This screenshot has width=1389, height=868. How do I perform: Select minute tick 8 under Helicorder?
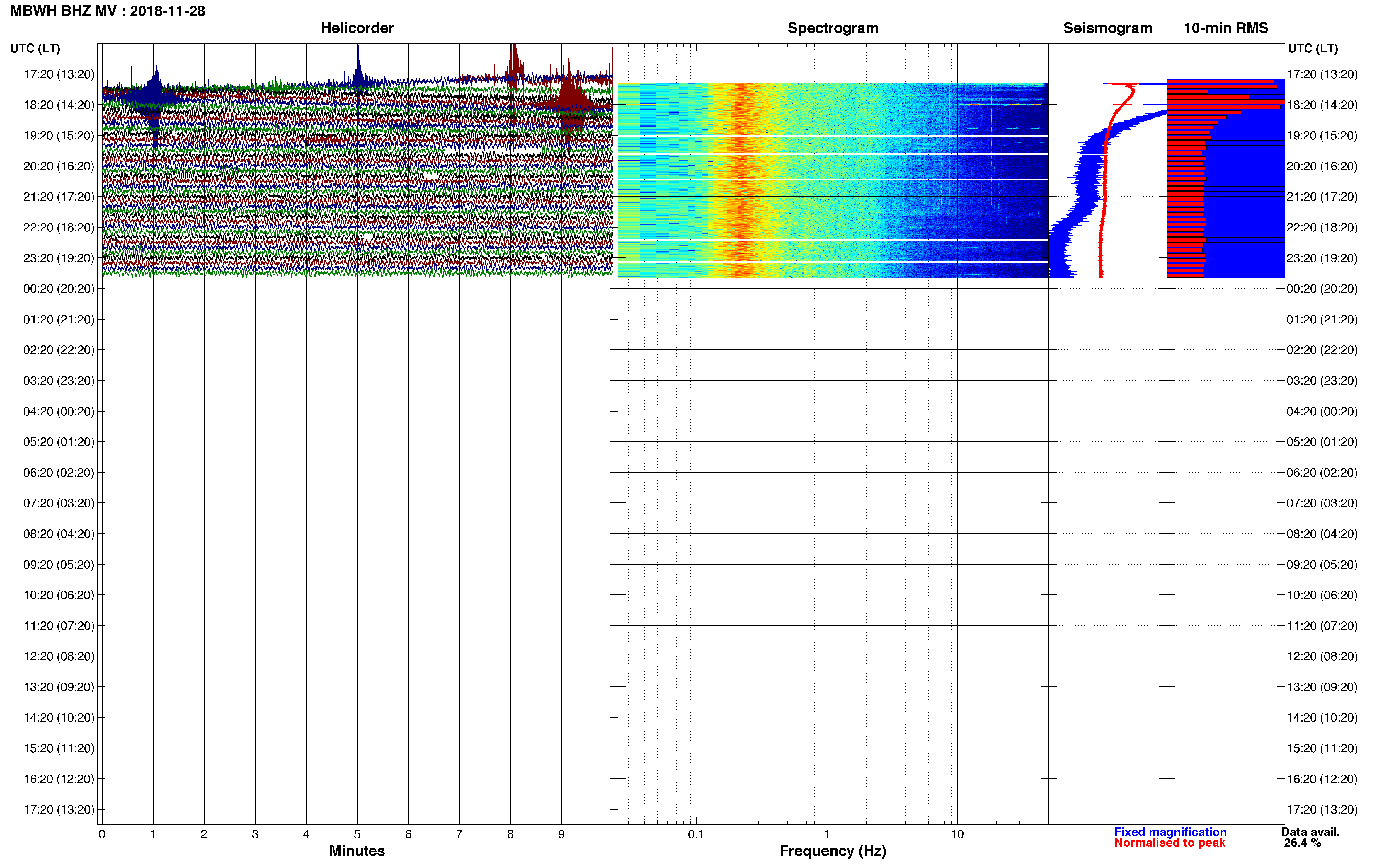click(510, 834)
